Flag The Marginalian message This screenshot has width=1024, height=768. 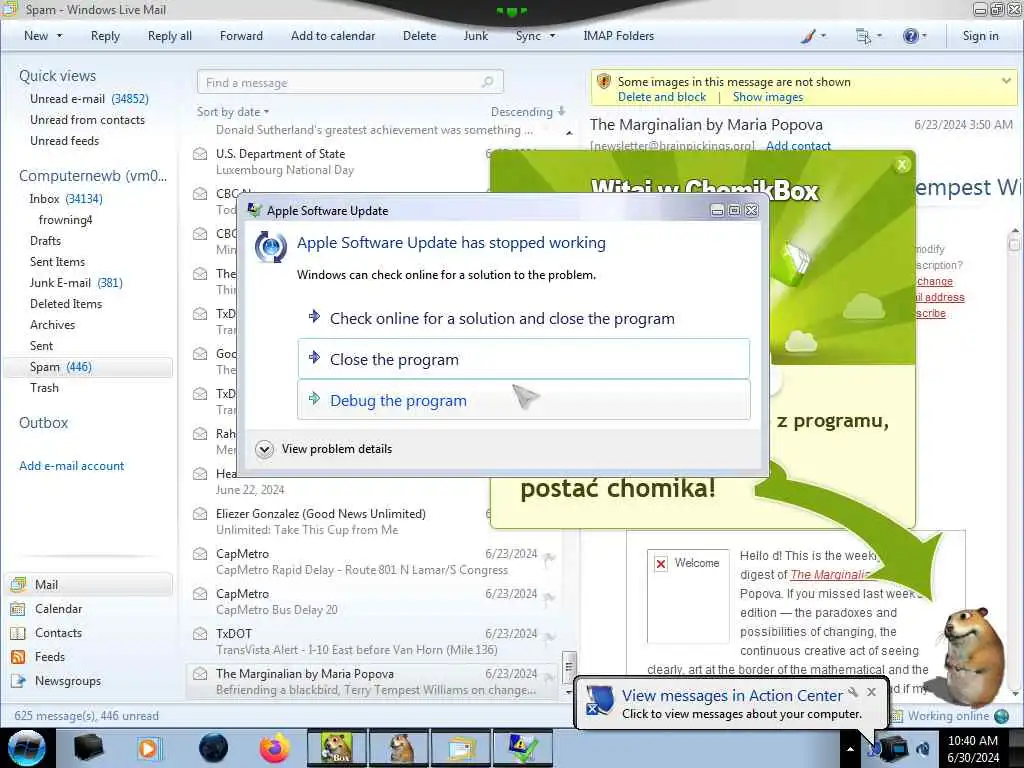pos(550,677)
